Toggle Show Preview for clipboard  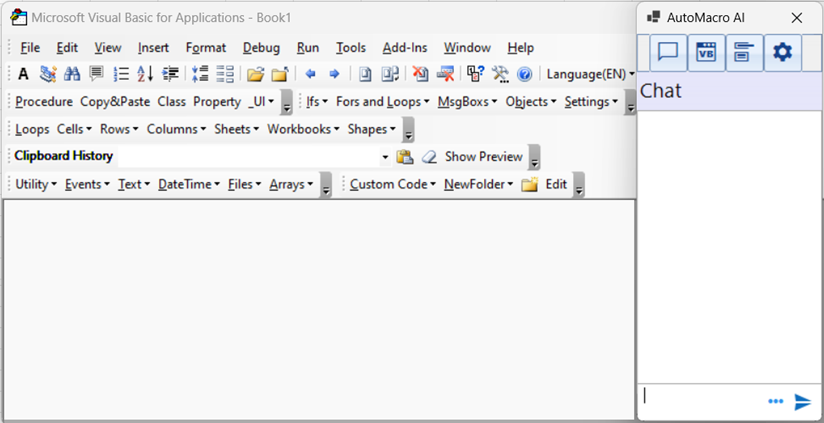483,157
